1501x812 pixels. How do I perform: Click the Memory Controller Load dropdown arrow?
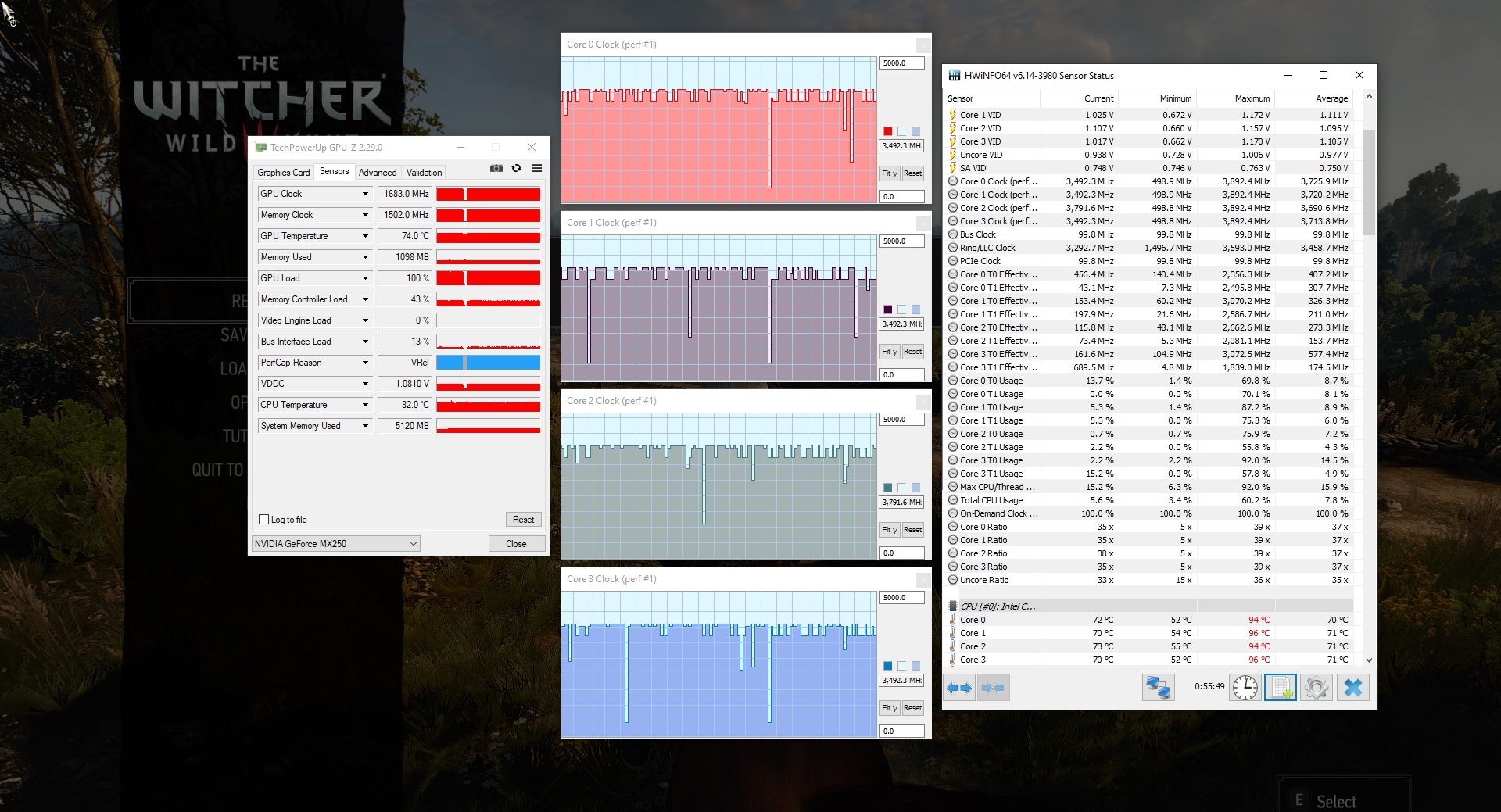point(364,299)
